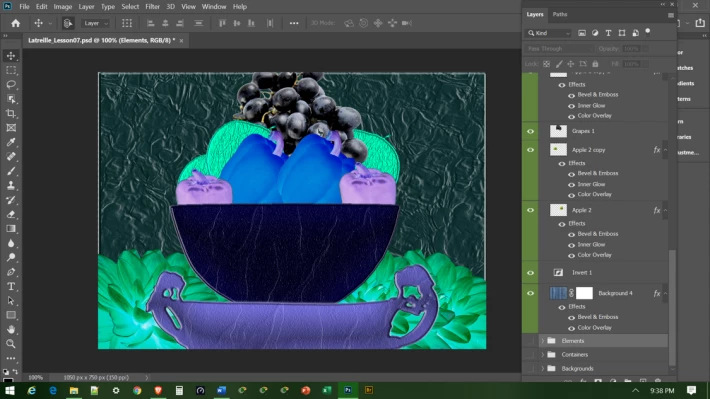The width and height of the screenshot is (710, 399).
Task: Select the Eraser tool
Action: point(11,214)
